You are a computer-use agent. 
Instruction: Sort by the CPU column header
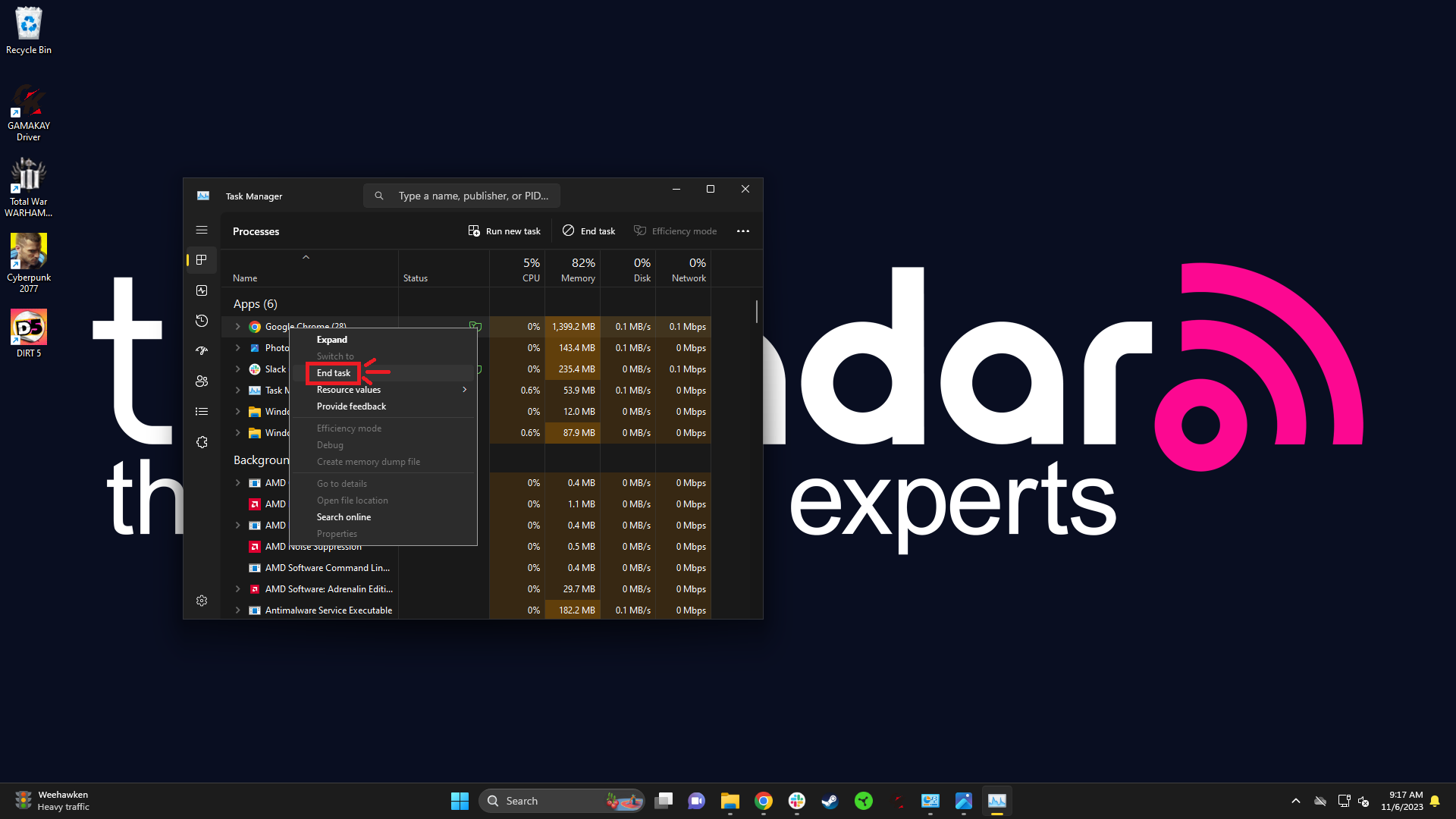click(517, 268)
